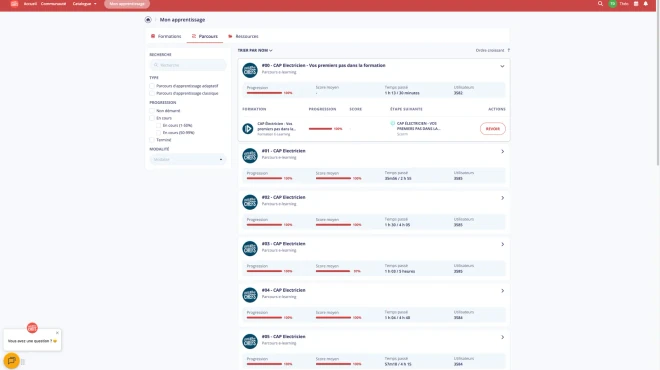Expand the #05 CAP Electricien path
Screen dimensions: 660x370
(x=503, y=337)
